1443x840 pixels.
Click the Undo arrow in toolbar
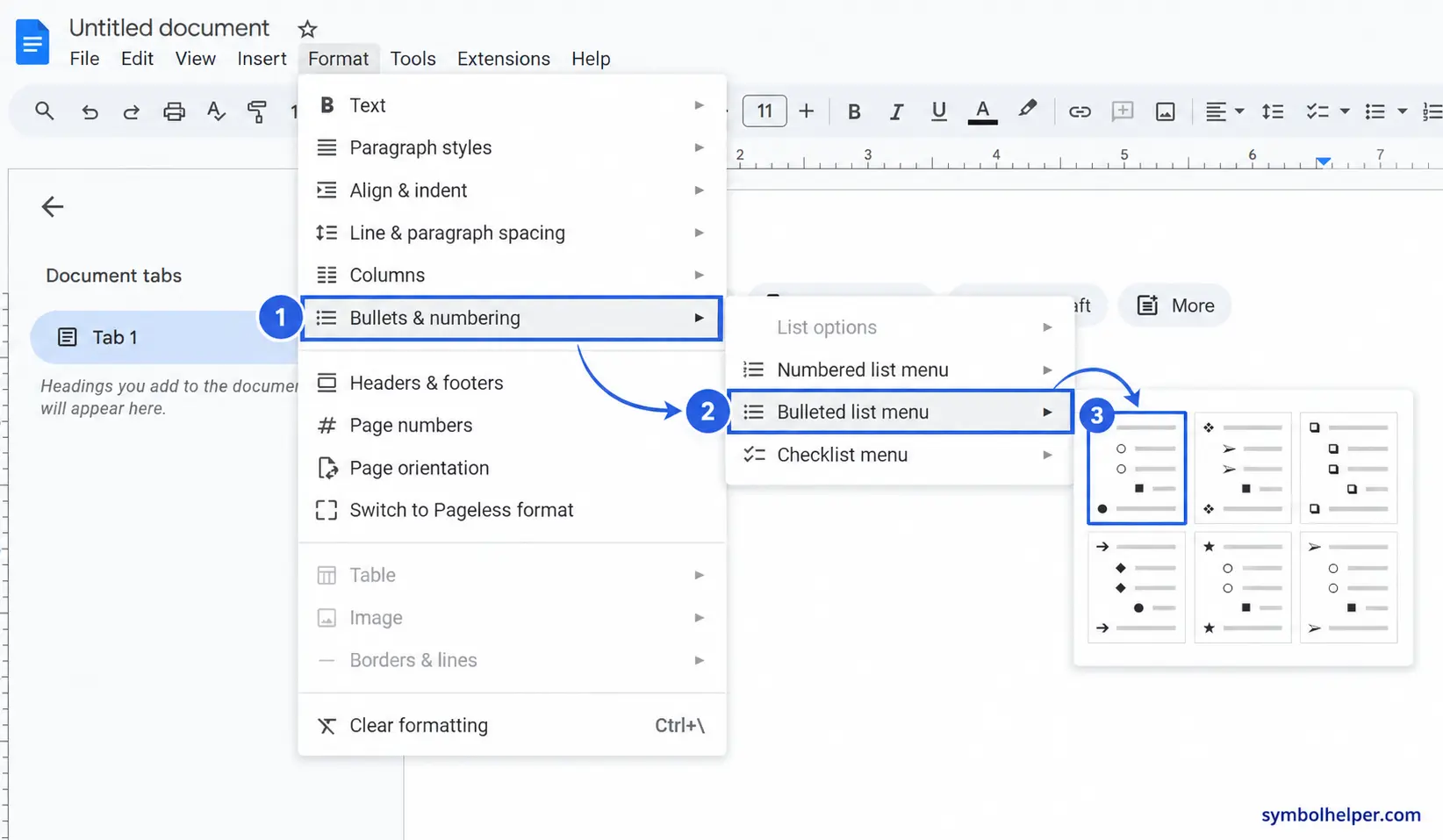(x=90, y=111)
